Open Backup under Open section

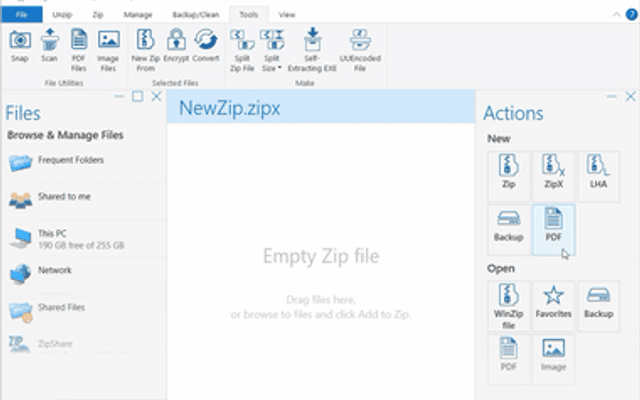[x=598, y=306]
